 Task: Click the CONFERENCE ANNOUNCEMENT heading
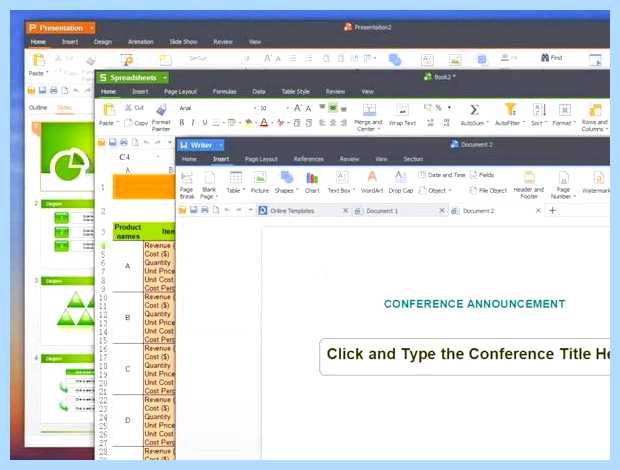coord(474,304)
